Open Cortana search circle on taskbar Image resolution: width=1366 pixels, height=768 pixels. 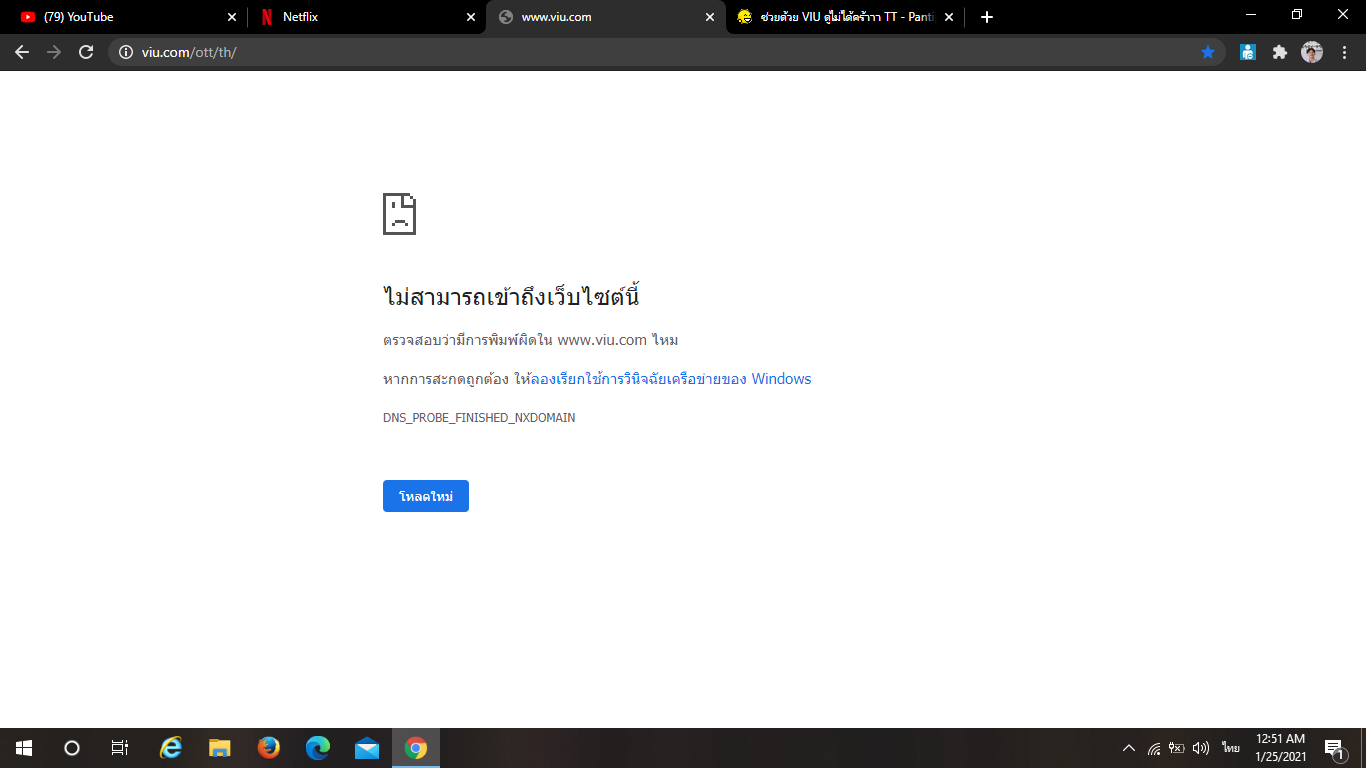click(72, 748)
